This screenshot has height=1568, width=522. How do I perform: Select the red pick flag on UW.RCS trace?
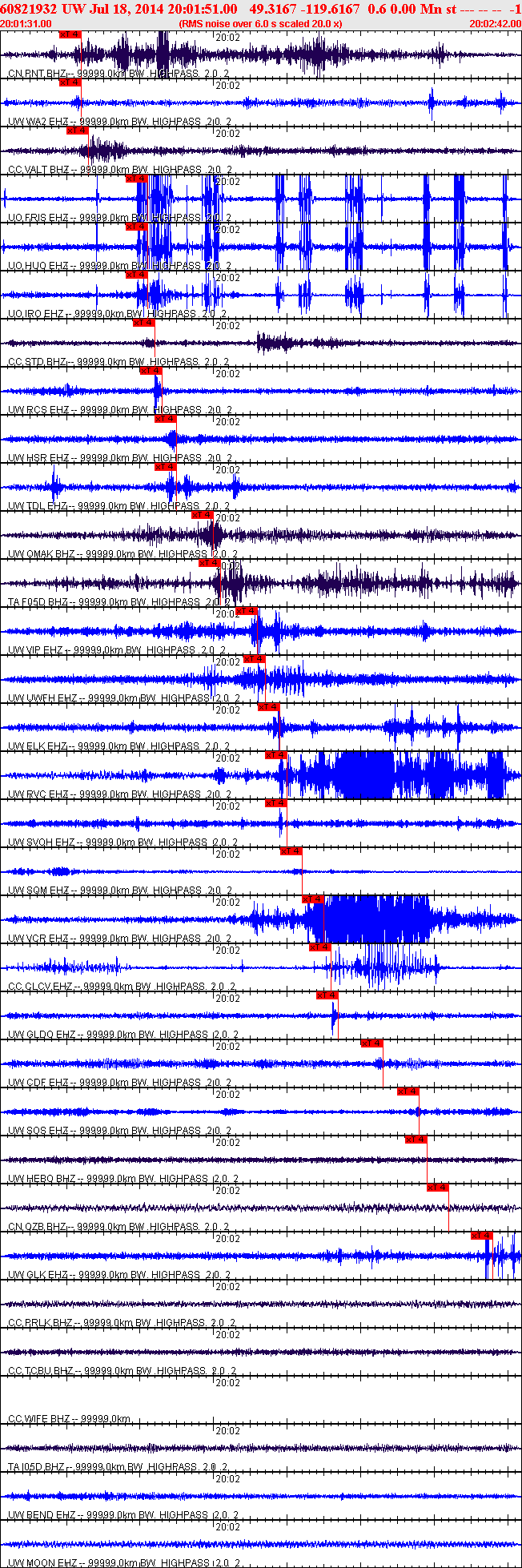coord(151,370)
